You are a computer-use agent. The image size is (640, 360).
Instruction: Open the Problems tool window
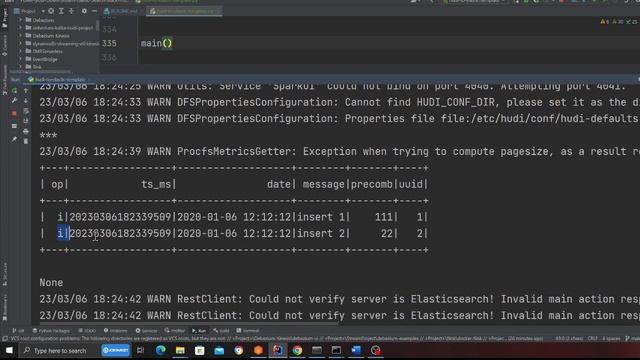click(x=116, y=331)
